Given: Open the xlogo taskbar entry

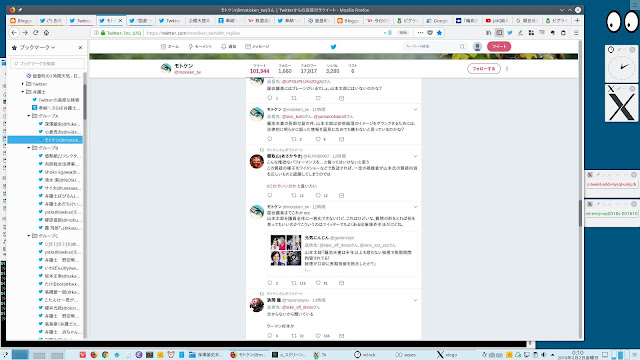Looking at the screenshot, I should click(x=447, y=355).
